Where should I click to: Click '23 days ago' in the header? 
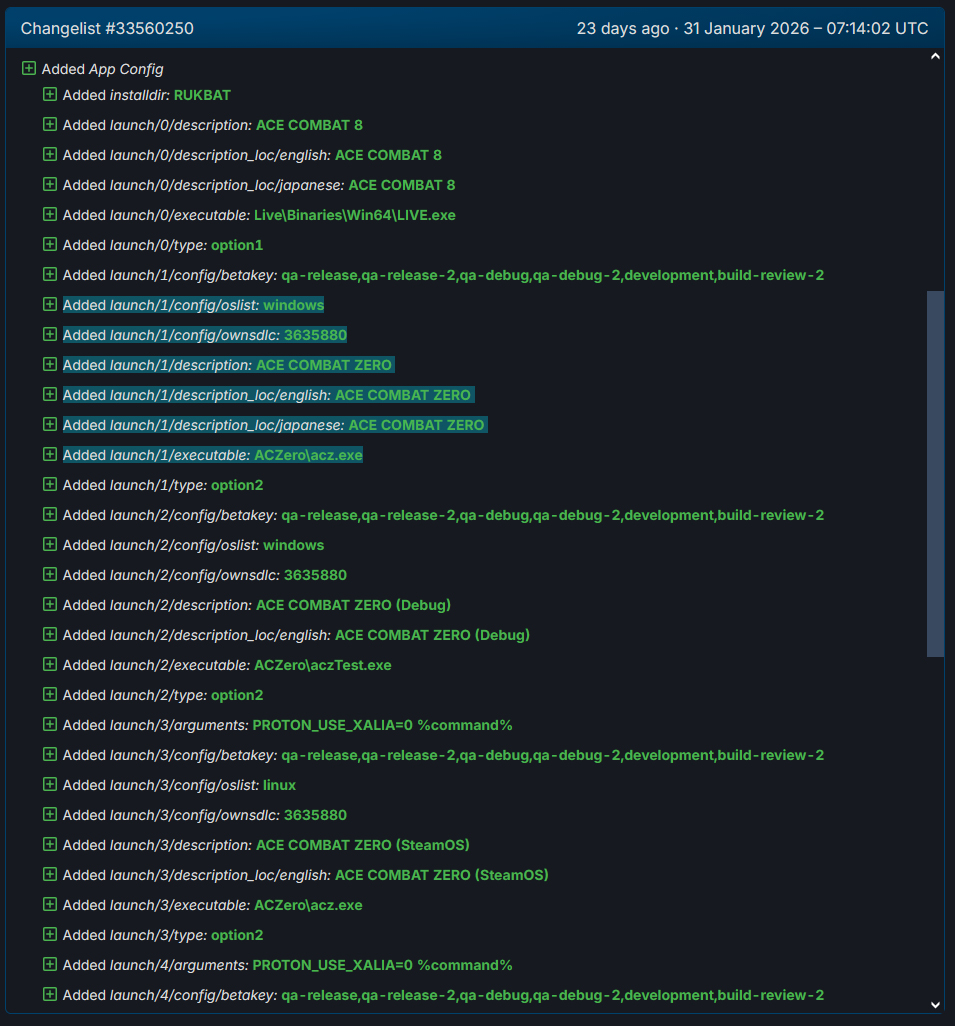coord(623,29)
